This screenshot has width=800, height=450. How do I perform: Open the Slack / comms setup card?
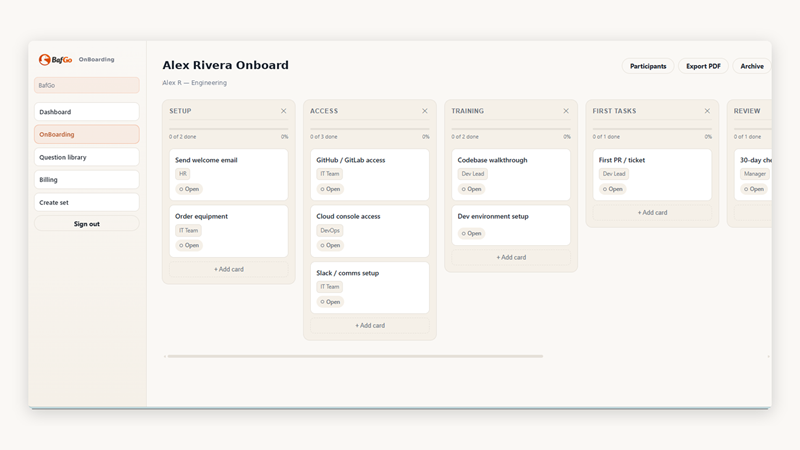click(370, 288)
